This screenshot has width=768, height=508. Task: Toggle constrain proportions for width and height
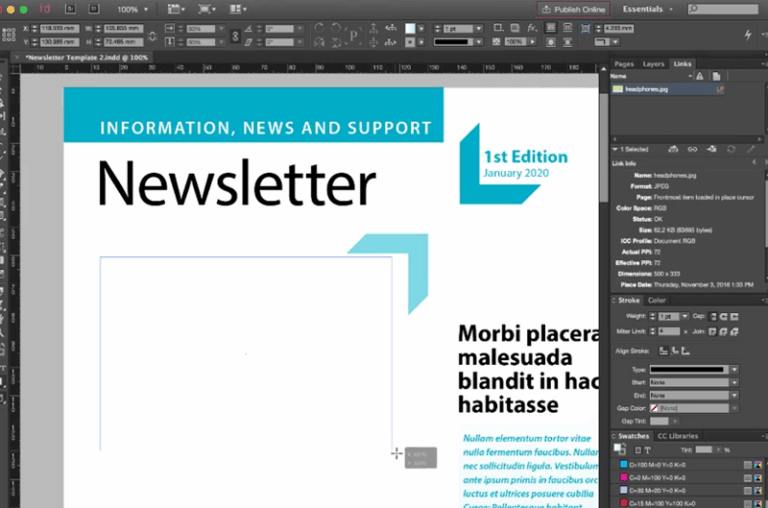click(x=152, y=35)
